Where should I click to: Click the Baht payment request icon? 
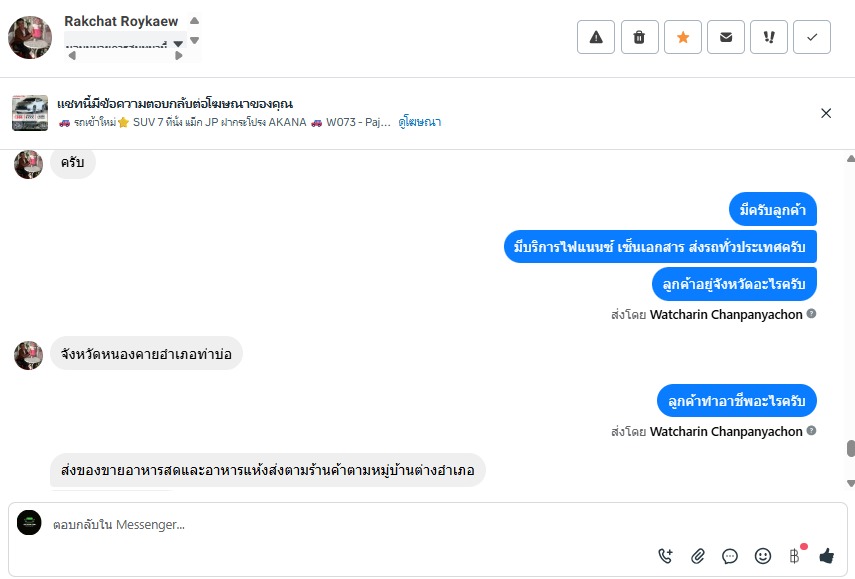[x=794, y=556]
